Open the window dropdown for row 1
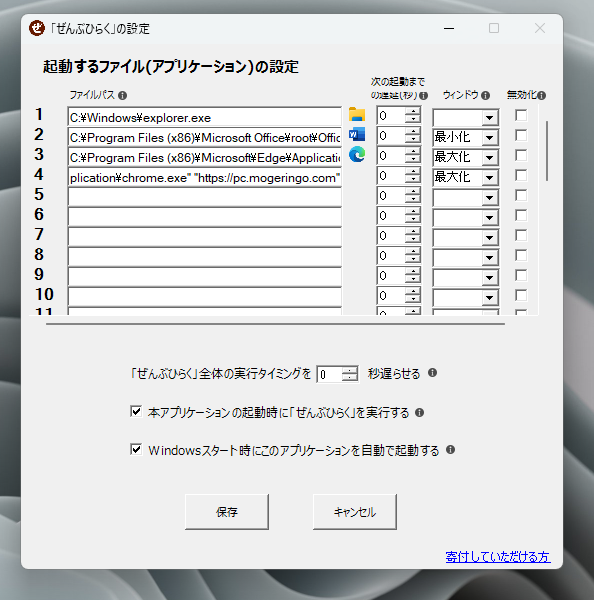Image resolution: width=594 pixels, height=600 pixels. [490, 118]
